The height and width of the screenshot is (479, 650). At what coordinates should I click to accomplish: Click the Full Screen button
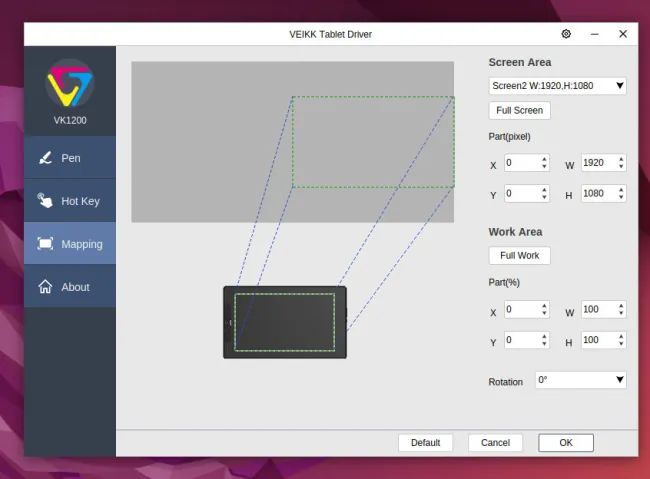pyautogui.click(x=519, y=110)
